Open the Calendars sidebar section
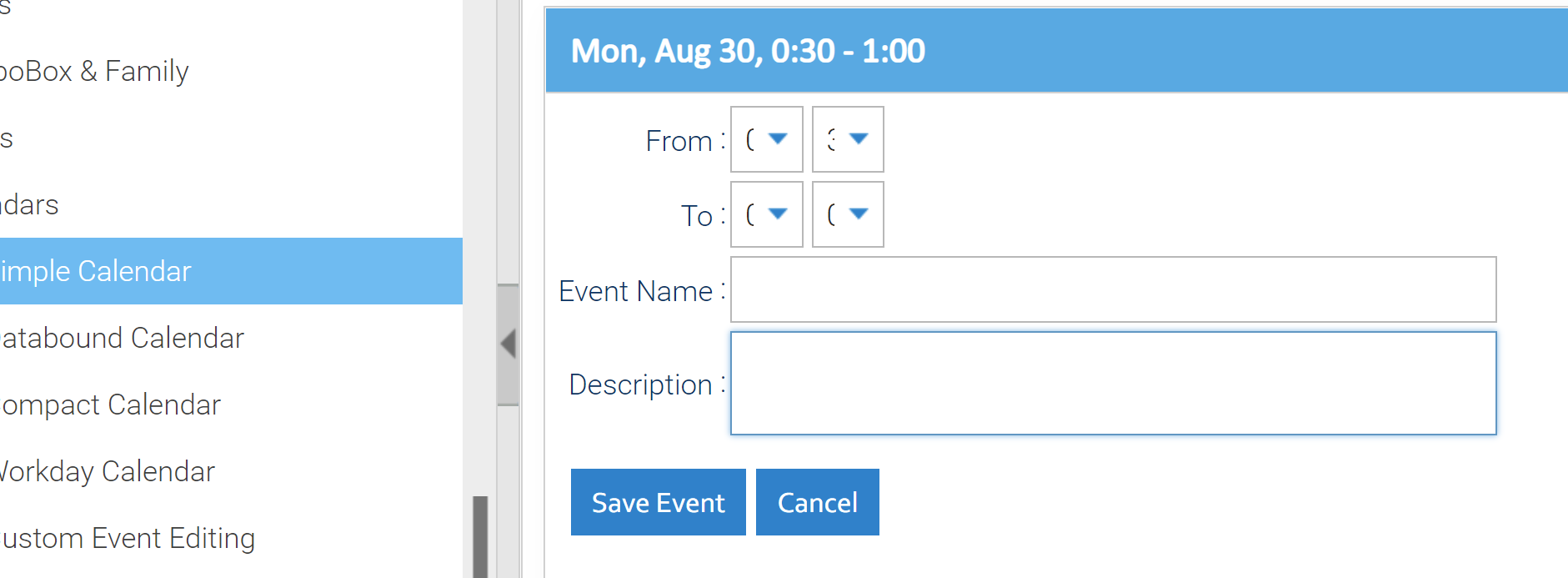 30,204
